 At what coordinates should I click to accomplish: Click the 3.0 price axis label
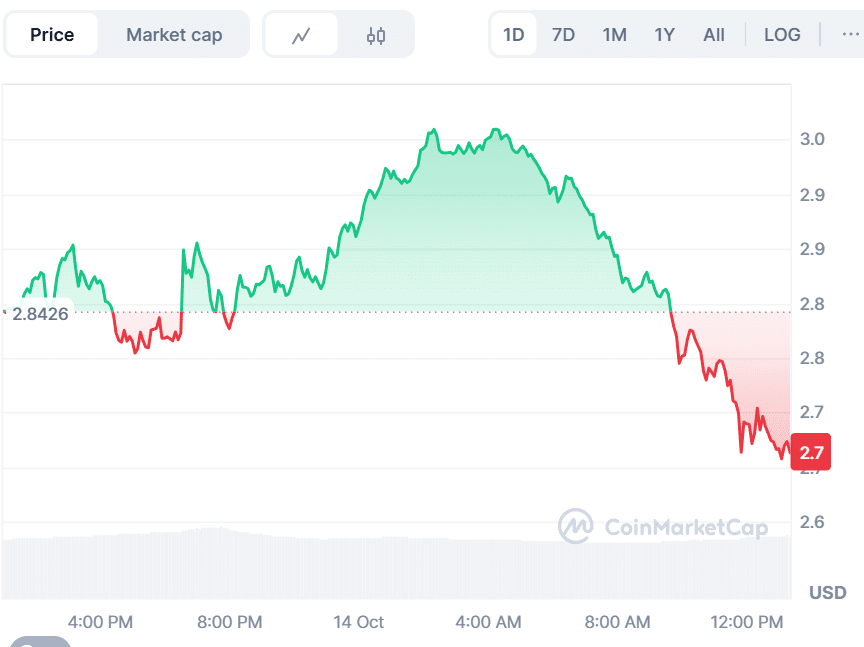(812, 139)
